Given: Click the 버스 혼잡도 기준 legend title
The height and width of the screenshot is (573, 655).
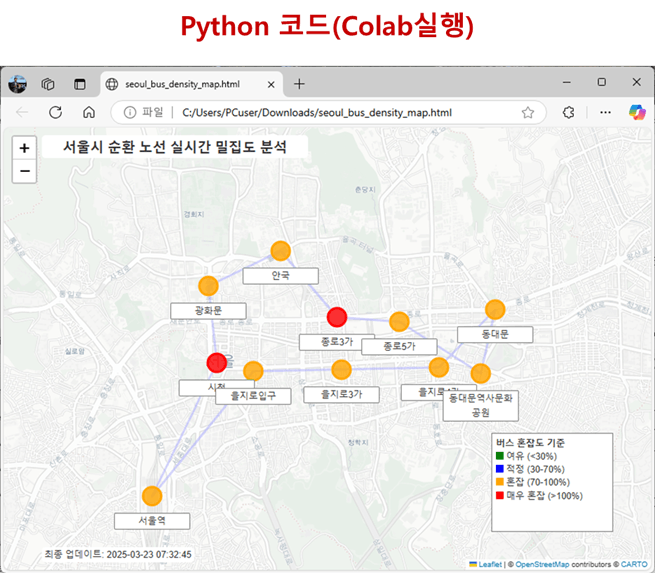Looking at the screenshot, I should [x=530, y=443].
